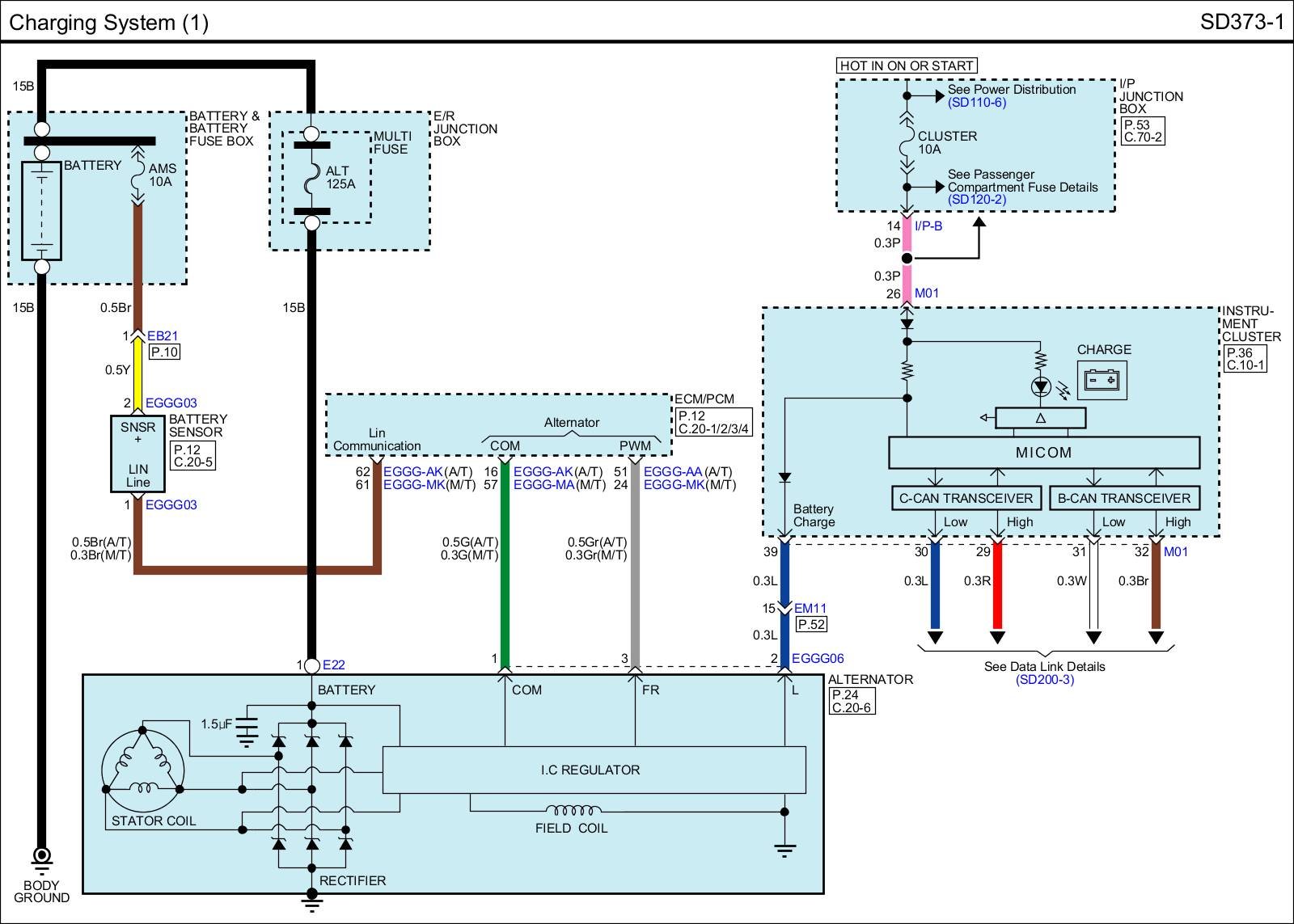Click the CHARGE battery warning lamp icon
Viewport: 1294px width, 924px height.
pyautogui.click(x=1104, y=379)
